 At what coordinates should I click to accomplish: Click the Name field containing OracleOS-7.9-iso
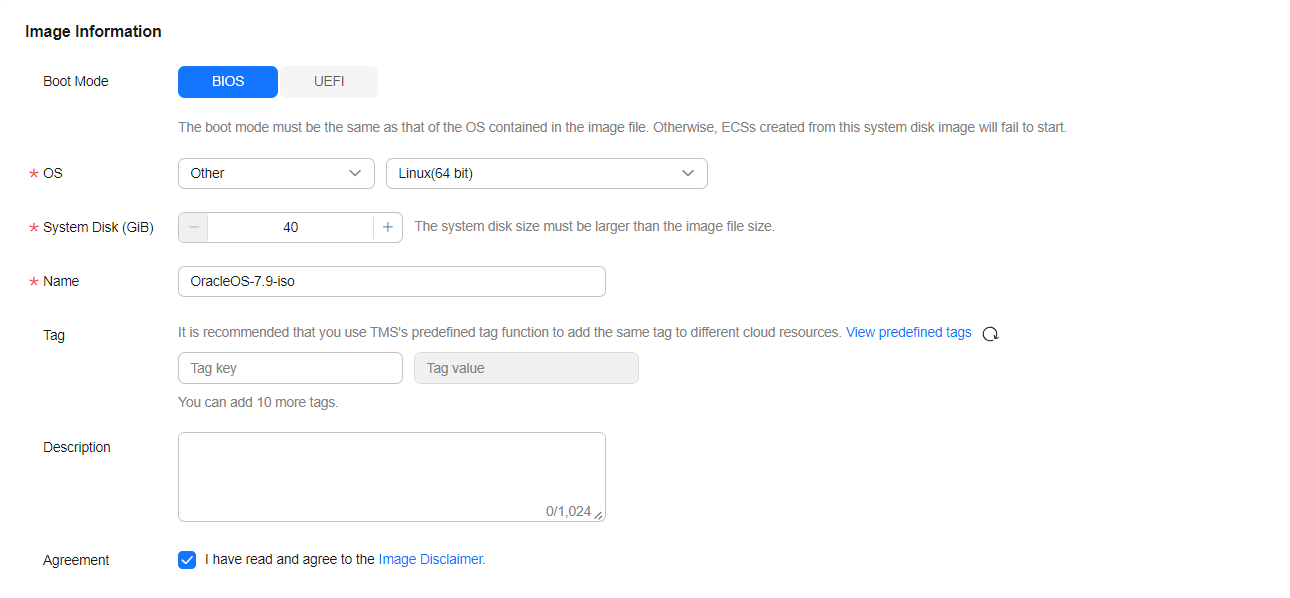click(x=391, y=282)
